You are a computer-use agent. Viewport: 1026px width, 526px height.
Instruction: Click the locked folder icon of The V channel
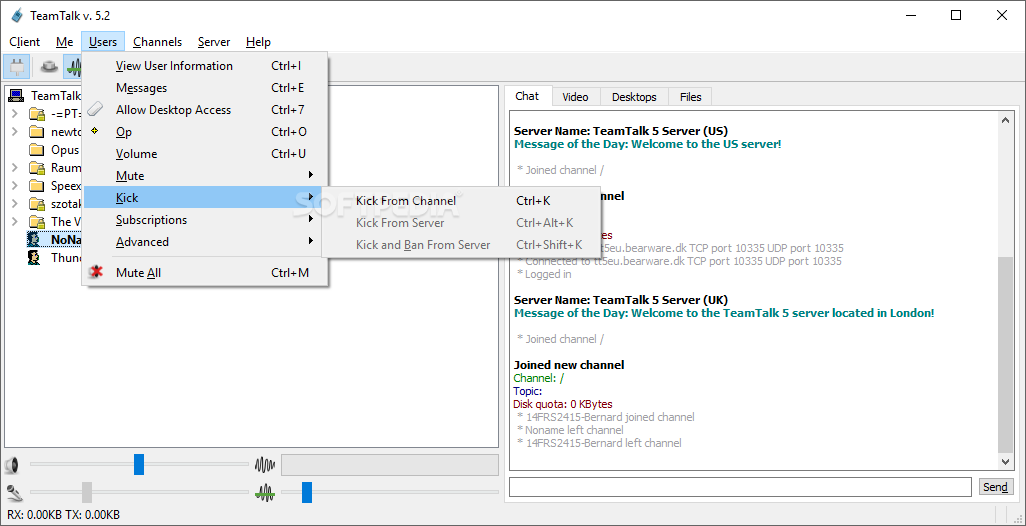[x=37, y=222]
